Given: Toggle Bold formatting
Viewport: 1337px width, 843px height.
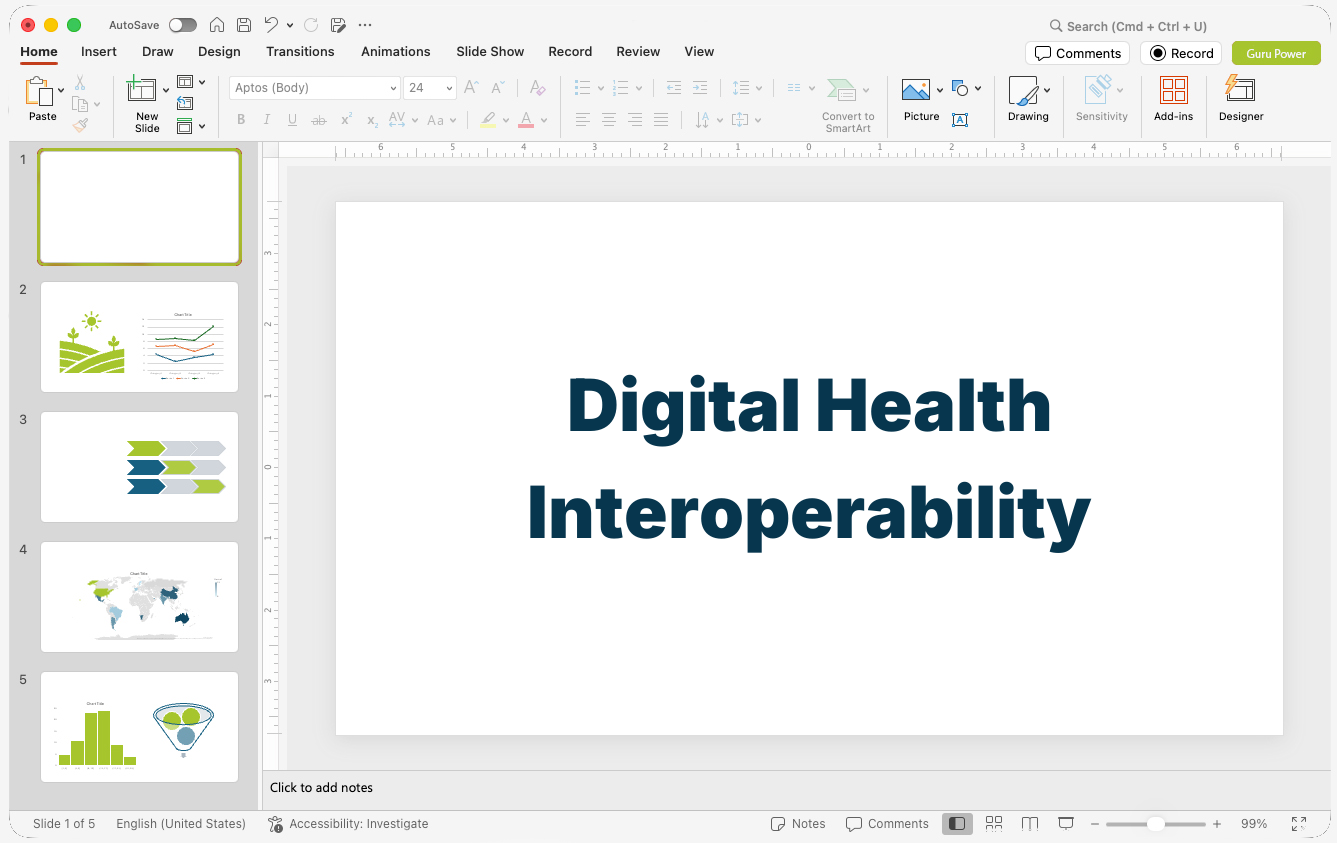Looking at the screenshot, I should pos(241,120).
